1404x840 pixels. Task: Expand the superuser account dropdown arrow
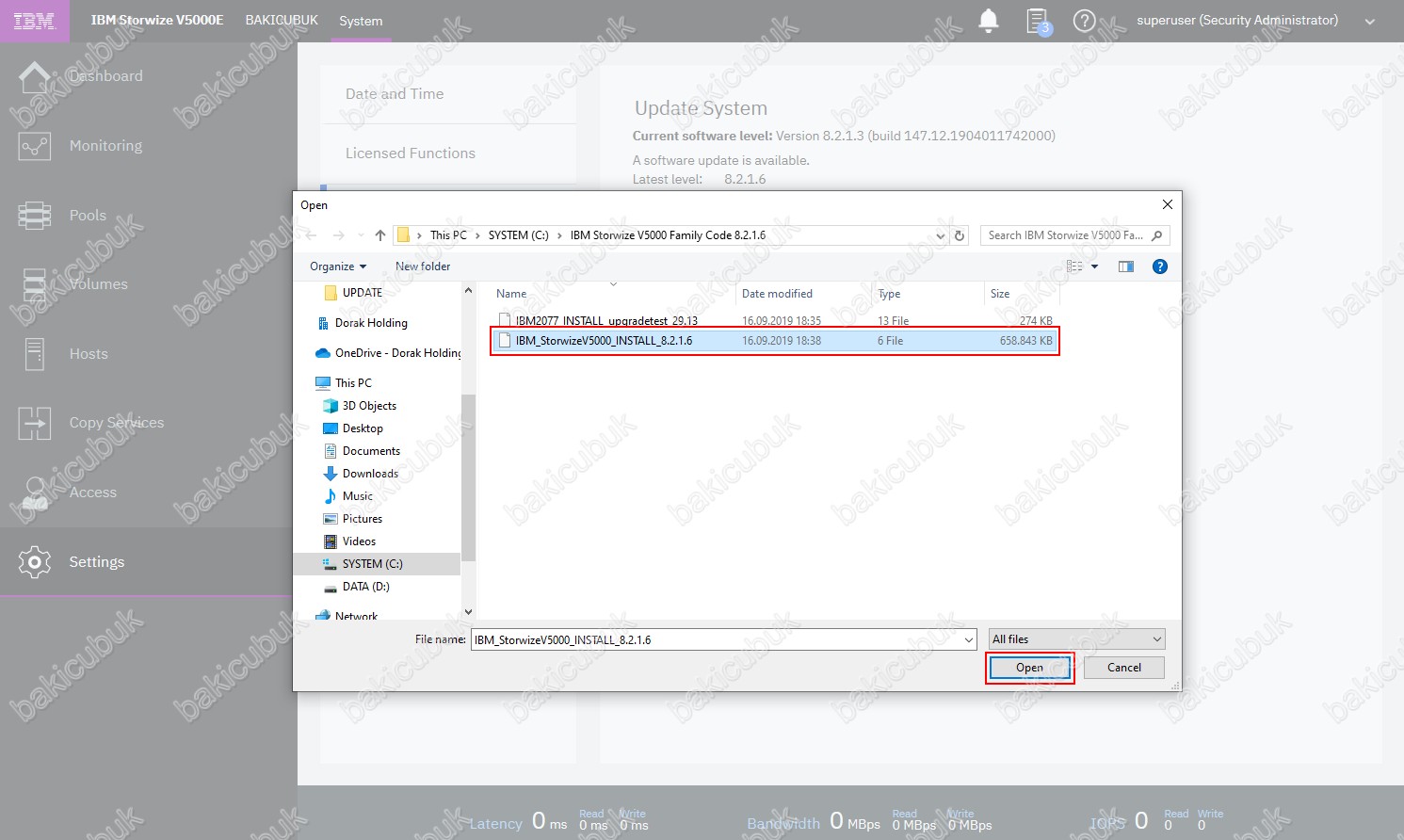pyautogui.click(x=1370, y=22)
